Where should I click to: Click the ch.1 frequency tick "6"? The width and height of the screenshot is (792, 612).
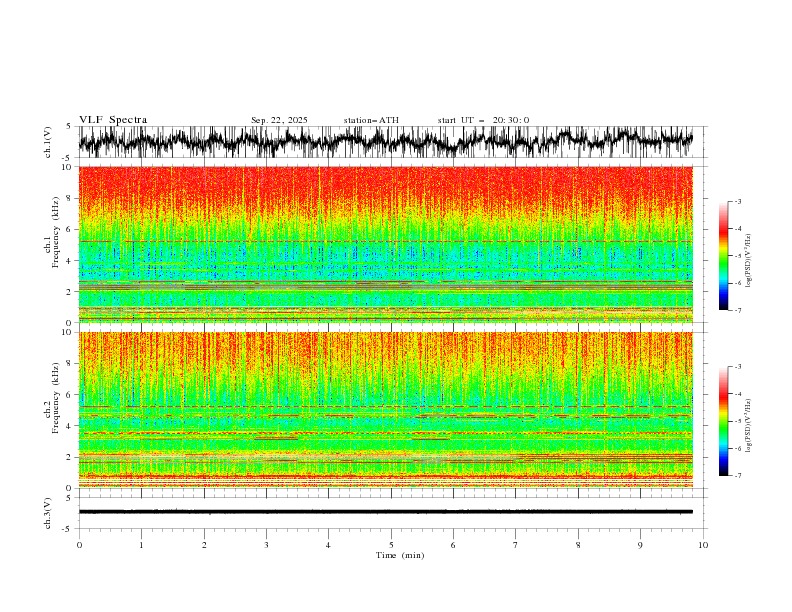(x=70, y=230)
